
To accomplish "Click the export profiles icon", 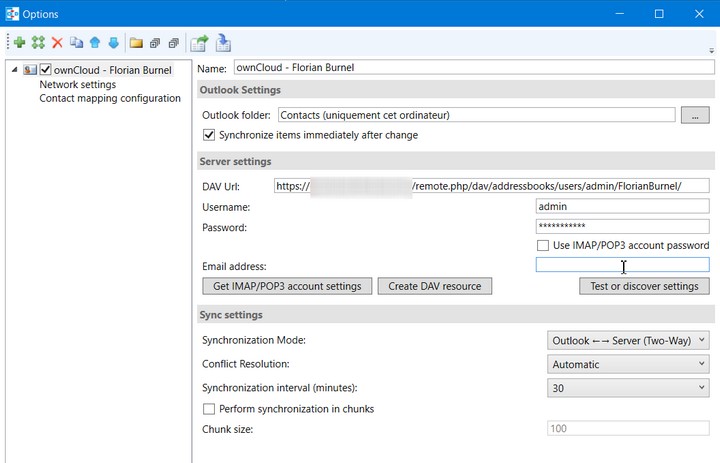I will [x=199, y=43].
